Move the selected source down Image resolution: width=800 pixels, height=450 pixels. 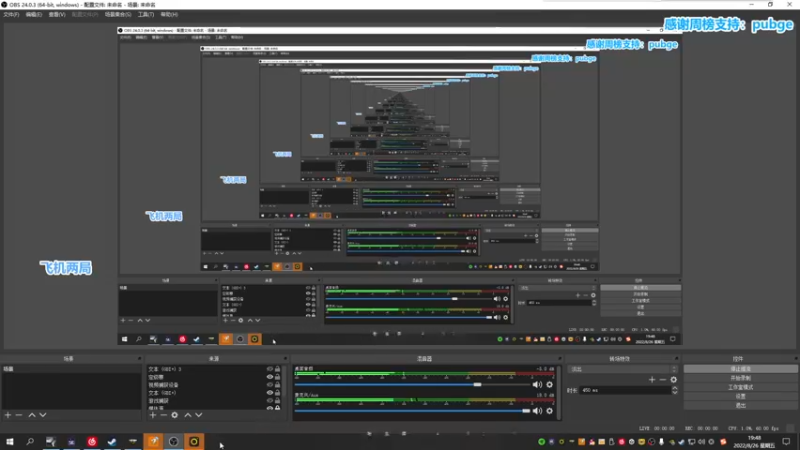click(198, 415)
